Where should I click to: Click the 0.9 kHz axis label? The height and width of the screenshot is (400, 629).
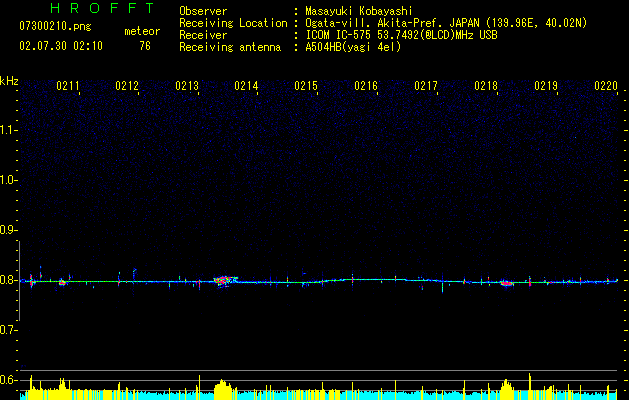8,230
